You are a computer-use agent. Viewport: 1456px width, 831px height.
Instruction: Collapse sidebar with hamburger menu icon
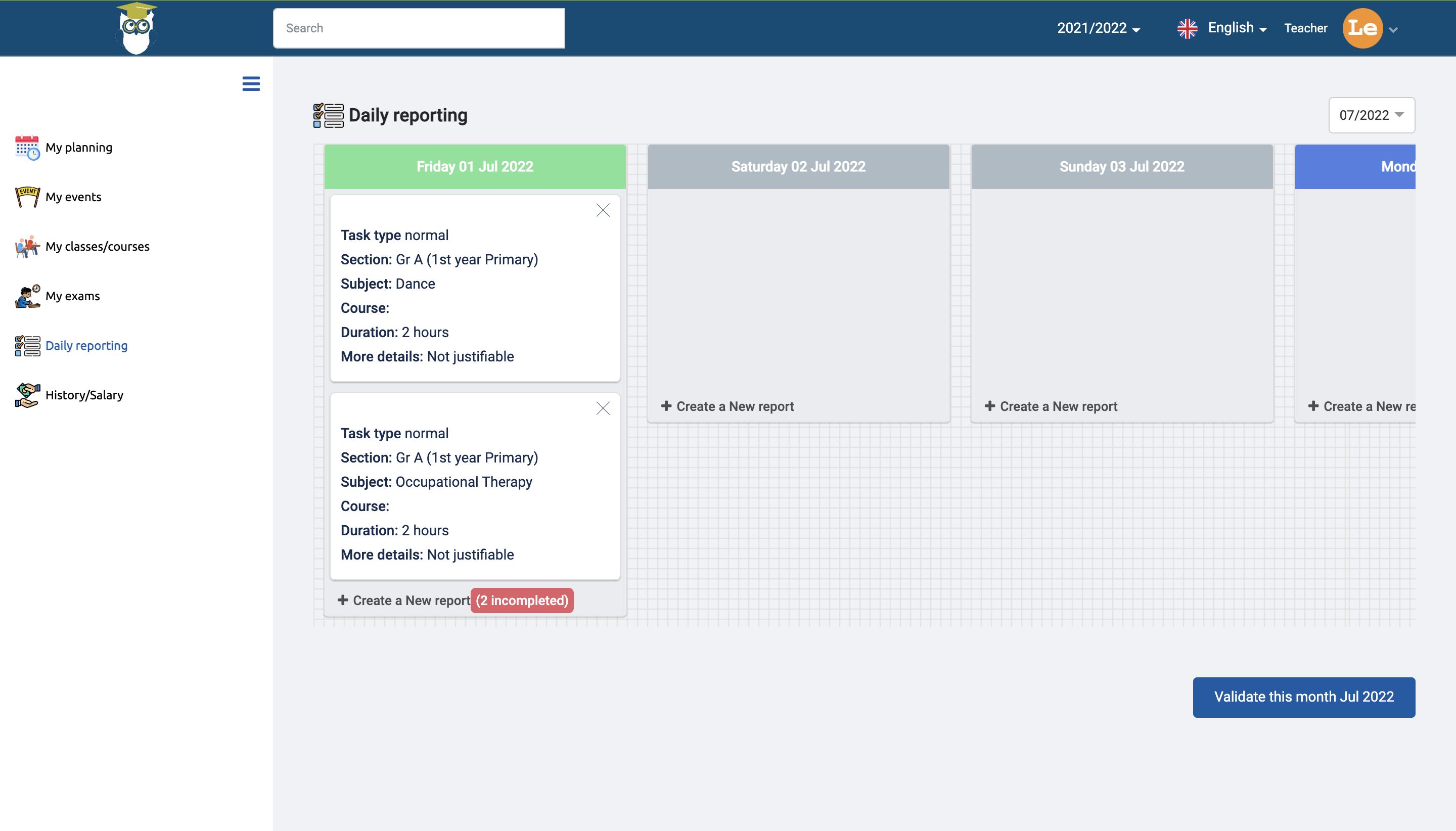251,84
